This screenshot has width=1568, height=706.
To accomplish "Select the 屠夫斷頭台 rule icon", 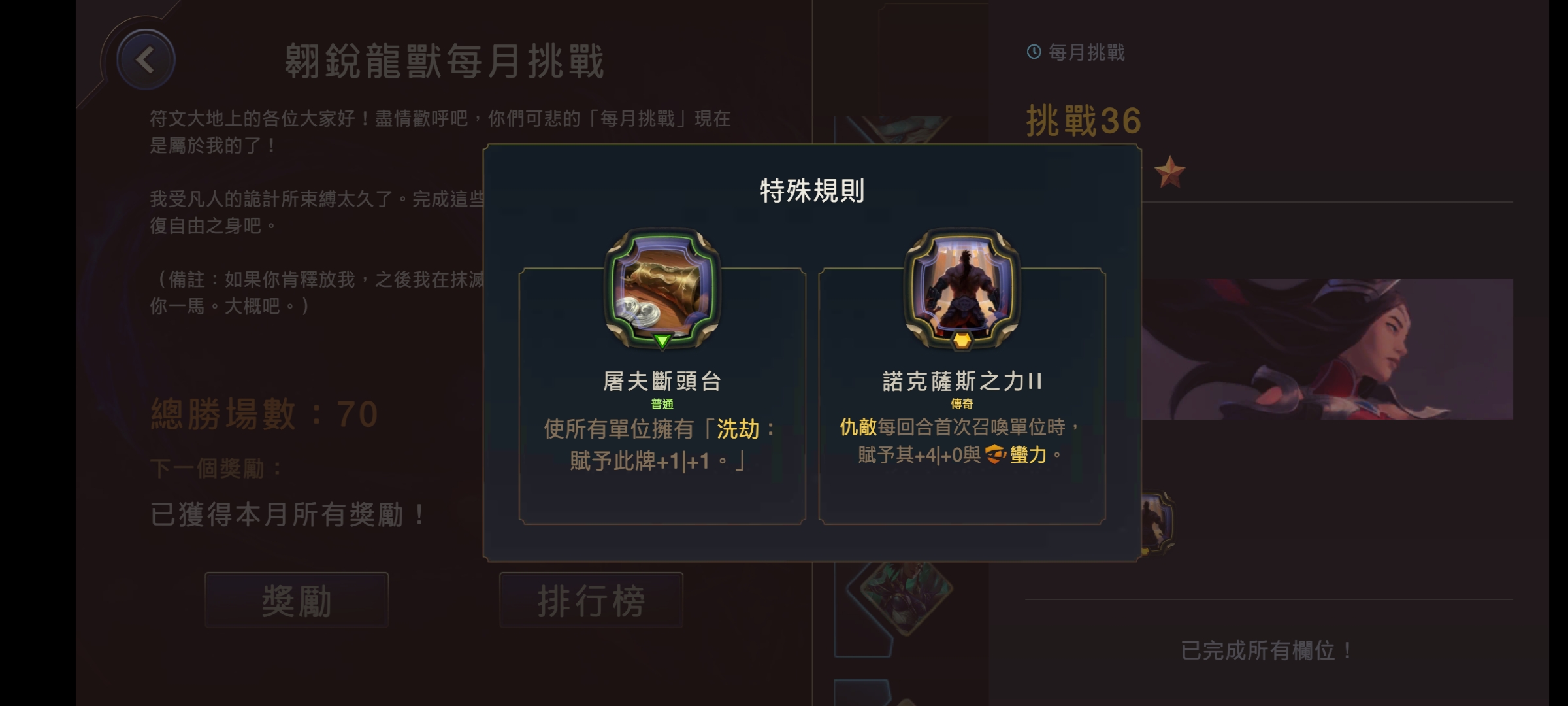I will click(662, 288).
